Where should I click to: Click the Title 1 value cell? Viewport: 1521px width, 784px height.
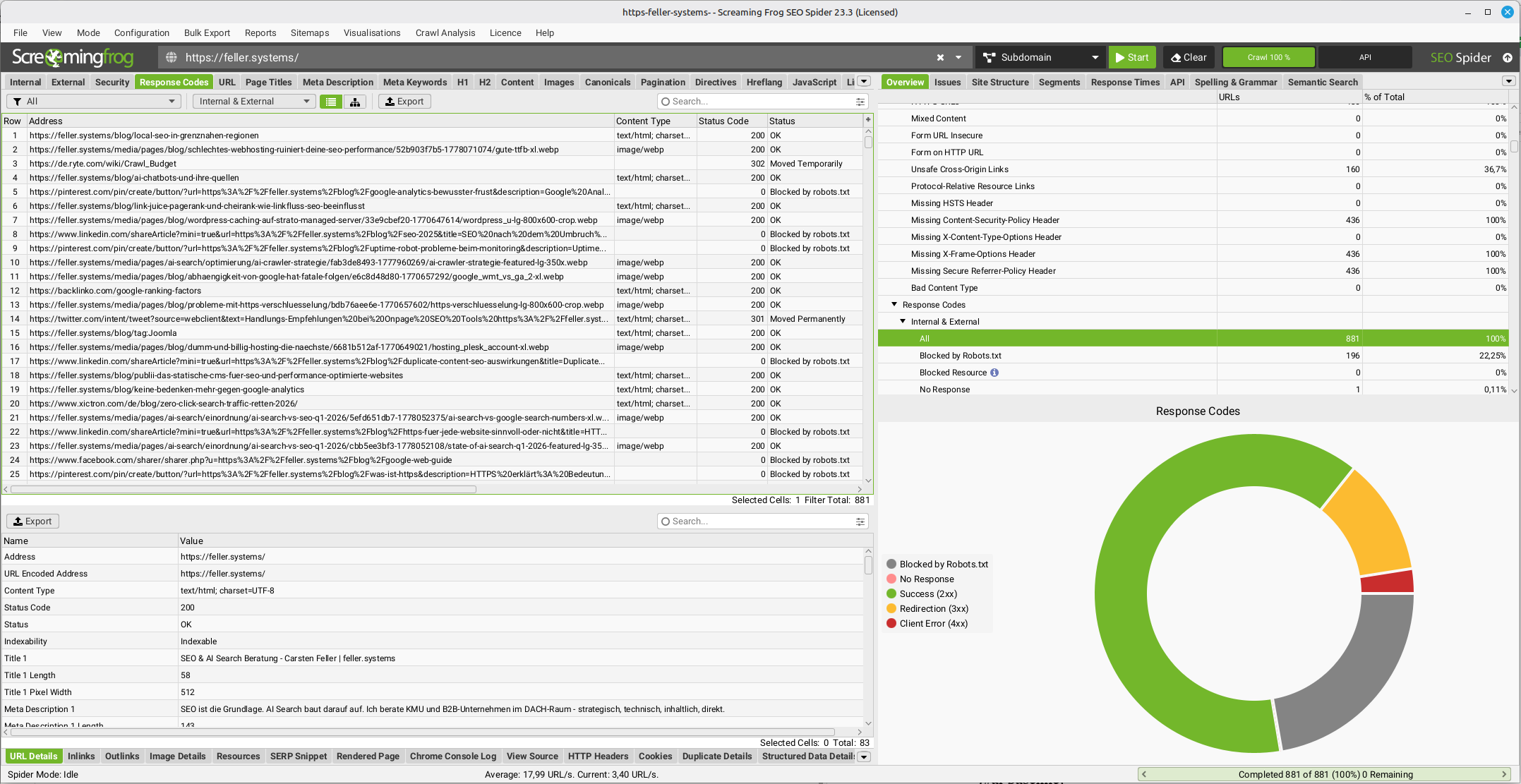(521, 658)
